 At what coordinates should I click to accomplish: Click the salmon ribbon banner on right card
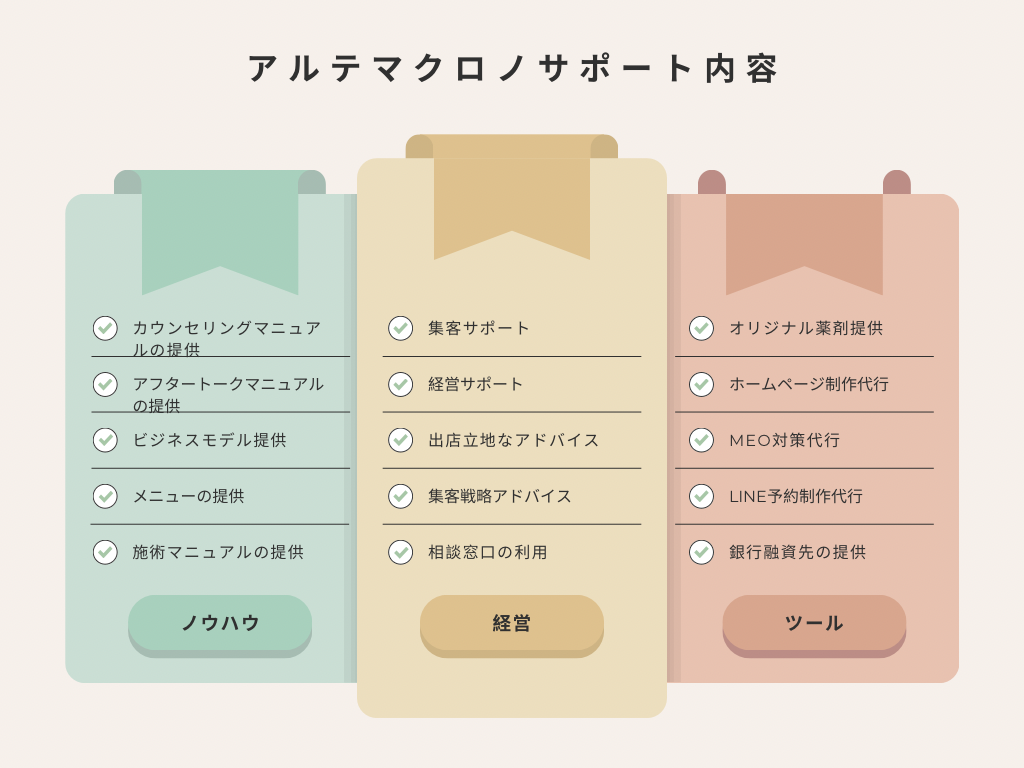(805, 244)
